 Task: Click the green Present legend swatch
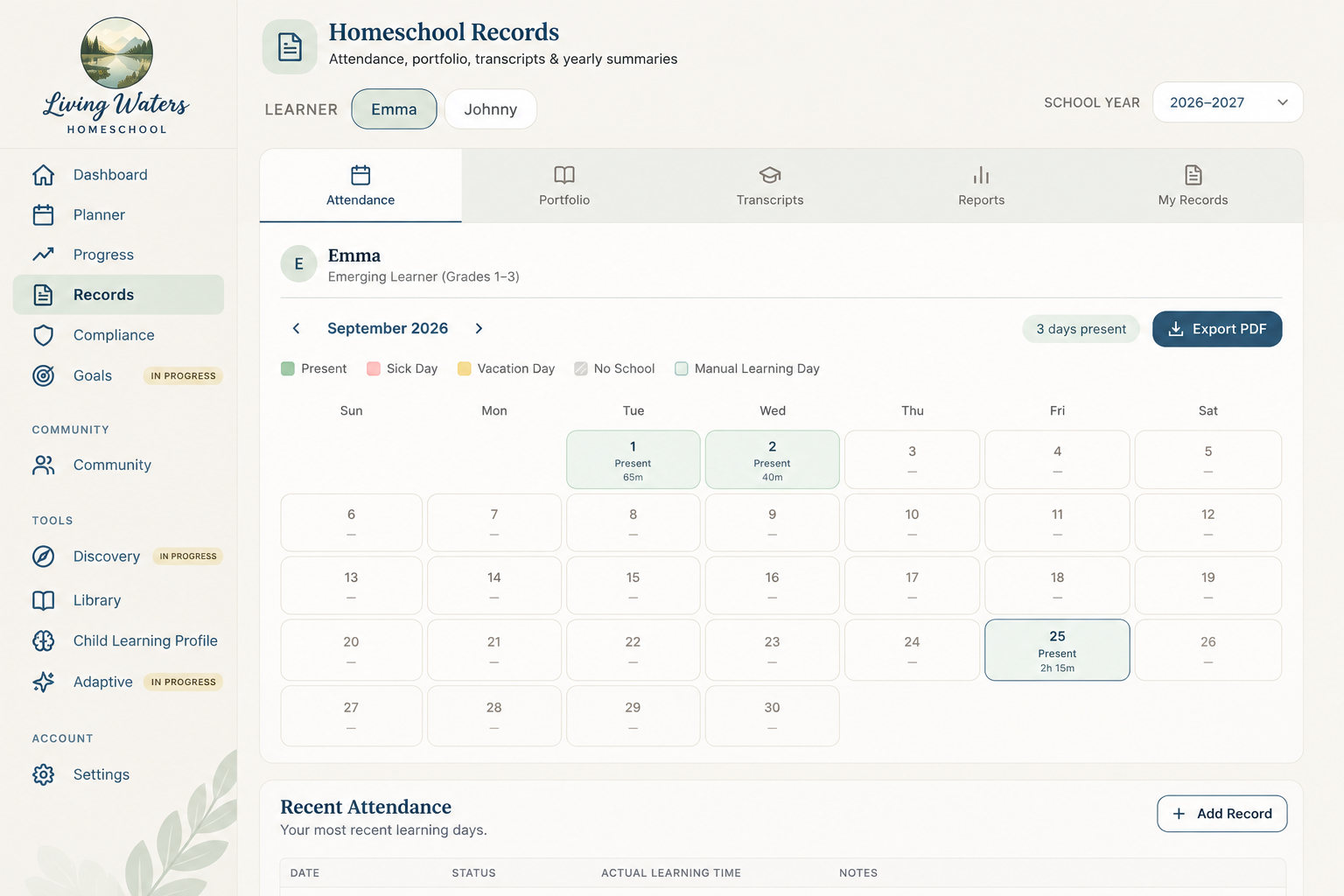click(x=288, y=368)
